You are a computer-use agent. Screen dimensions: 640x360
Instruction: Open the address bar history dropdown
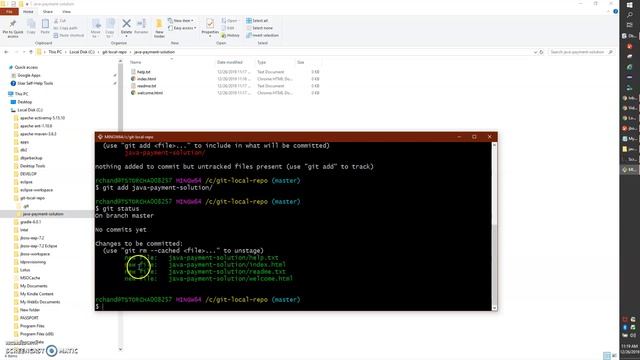pyautogui.click(x=535, y=52)
